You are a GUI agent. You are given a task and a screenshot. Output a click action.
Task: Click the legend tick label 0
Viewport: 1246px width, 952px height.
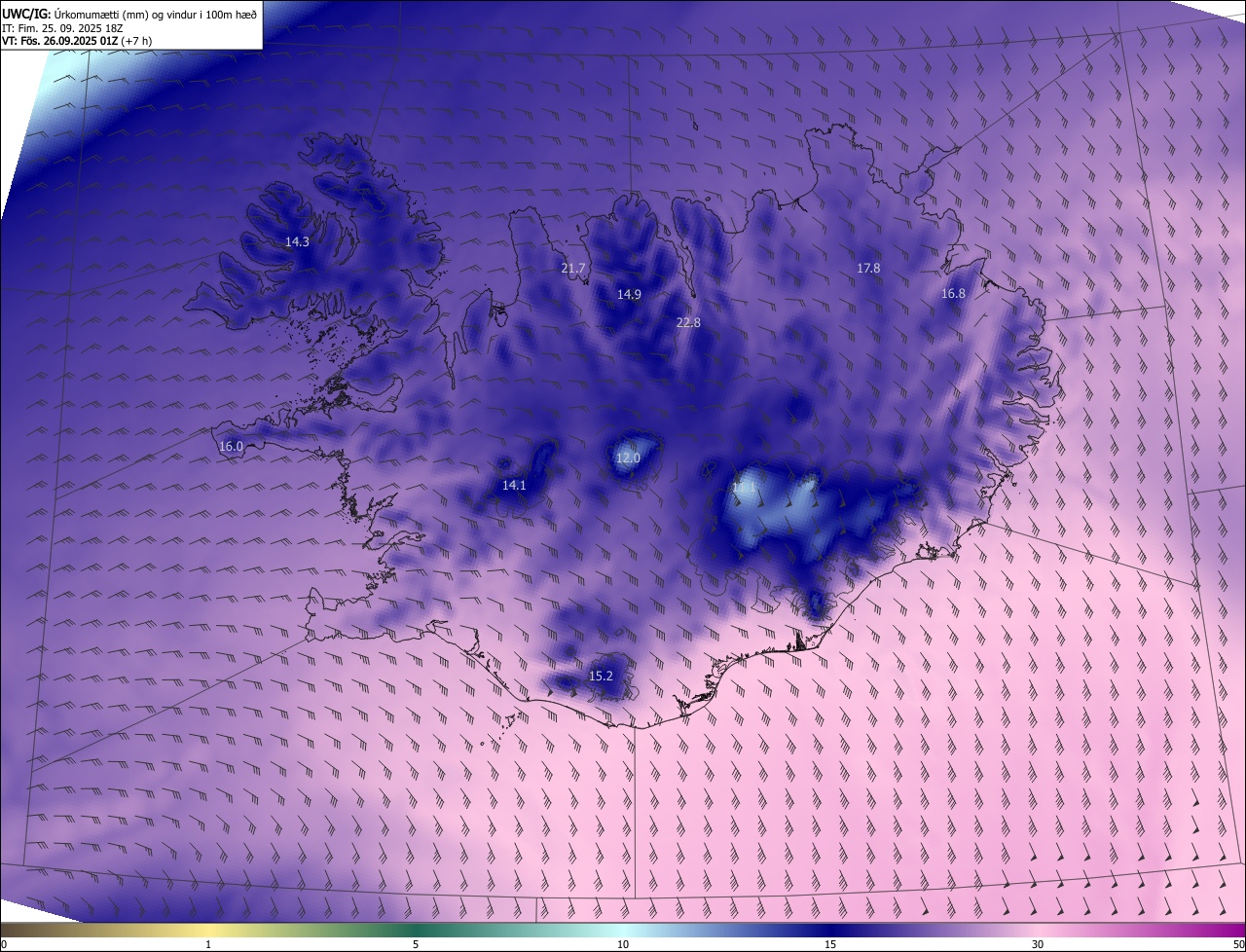coord(4,944)
